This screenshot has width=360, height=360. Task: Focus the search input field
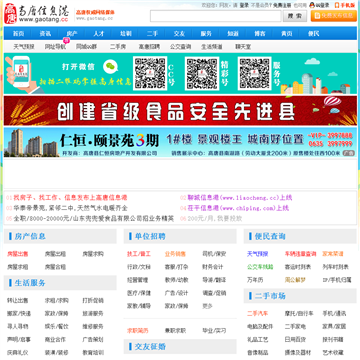216,16
